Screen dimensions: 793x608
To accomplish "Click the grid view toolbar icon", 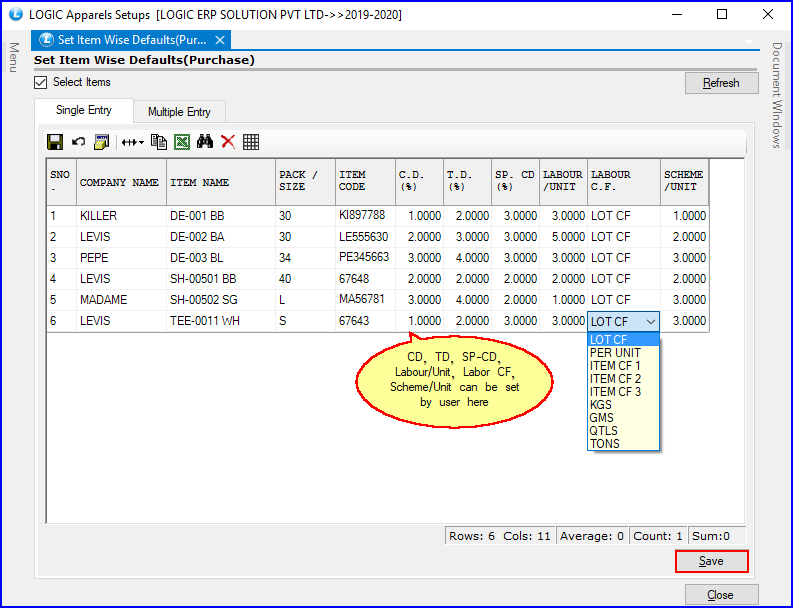I will click(x=251, y=142).
